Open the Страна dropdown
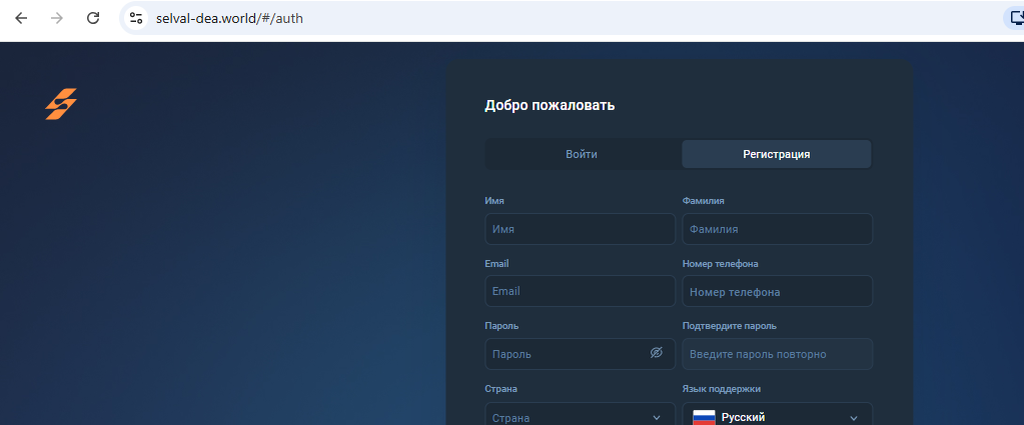The width and height of the screenshot is (1024, 425). pos(580,414)
